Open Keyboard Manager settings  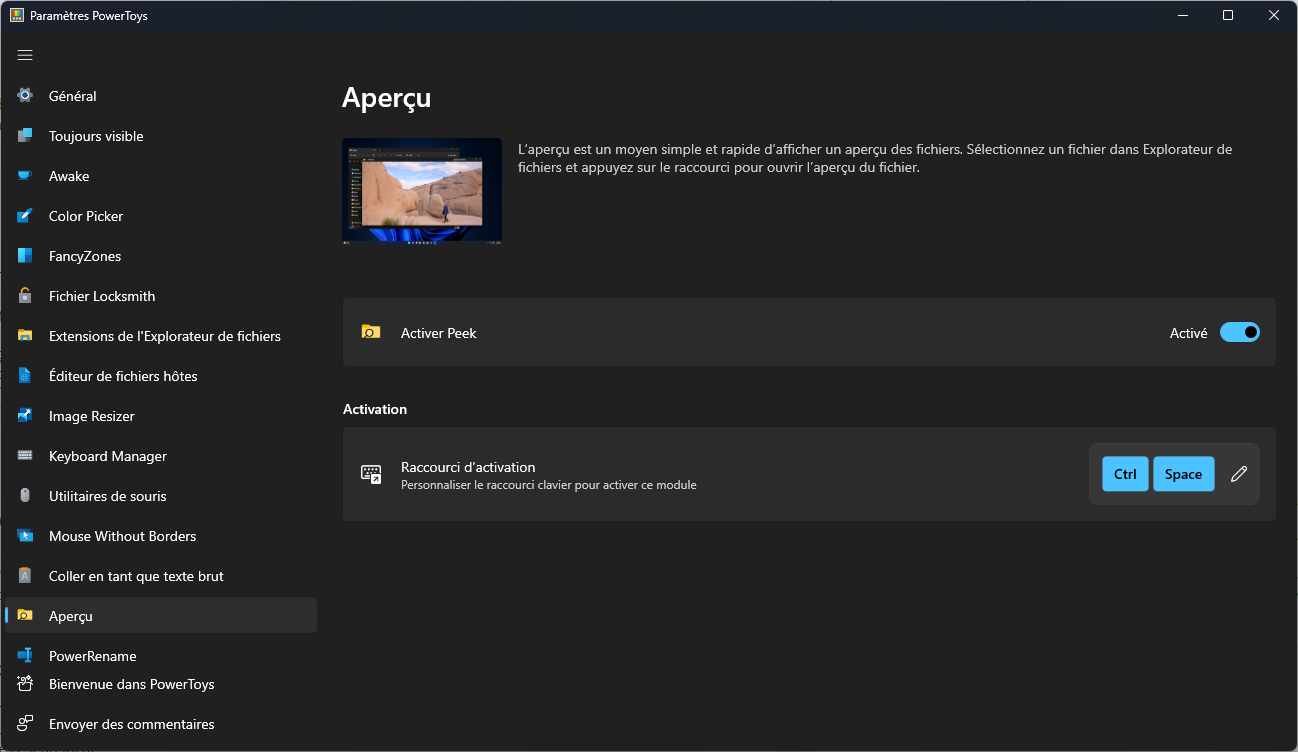[x=161, y=456]
